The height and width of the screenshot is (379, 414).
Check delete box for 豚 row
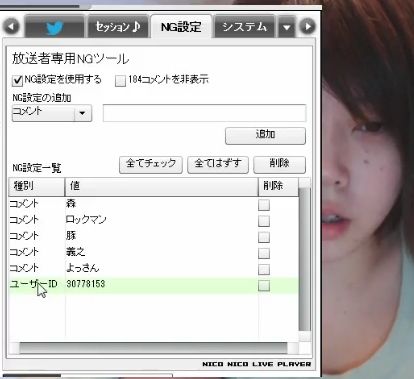[264, 237]
